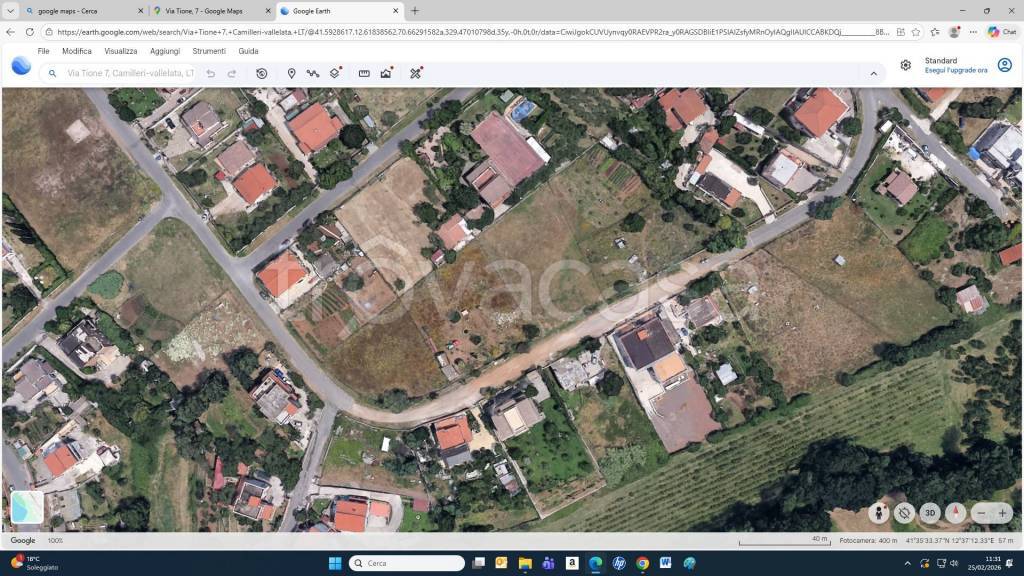Zoom in with the plus button
Screen dimensions: 1024x576
click(1002, 513)
